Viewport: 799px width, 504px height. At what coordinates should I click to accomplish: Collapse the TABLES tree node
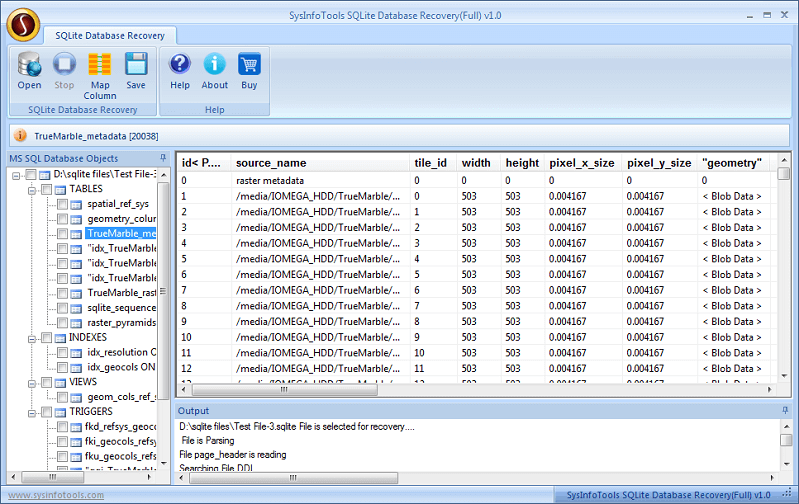[32, 190]
